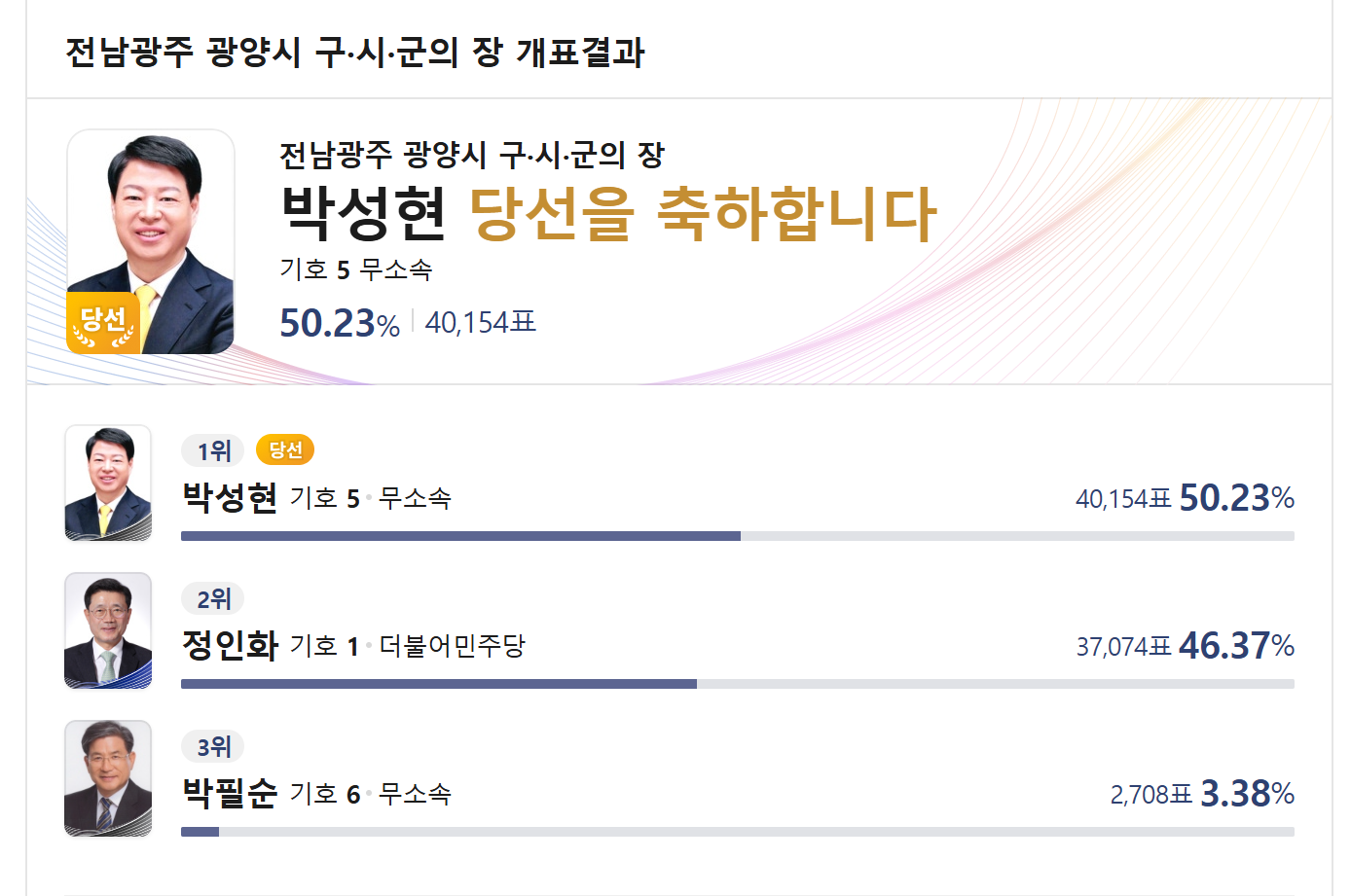Open 정인화's candidate photo
1351x896 pixels.
pyautogui.click(x=108, y=630)
